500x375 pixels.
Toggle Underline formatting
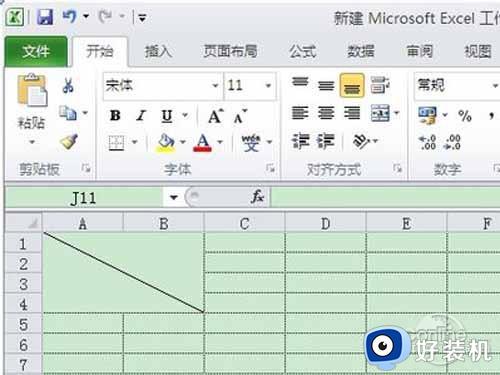coord(167,116)
